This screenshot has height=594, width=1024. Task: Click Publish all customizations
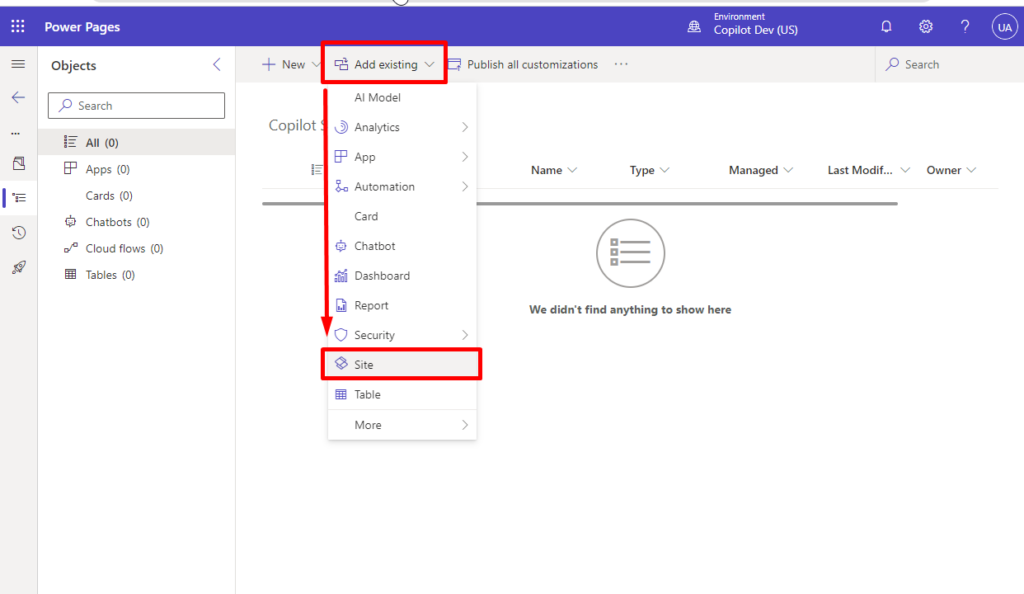[523, 65]
